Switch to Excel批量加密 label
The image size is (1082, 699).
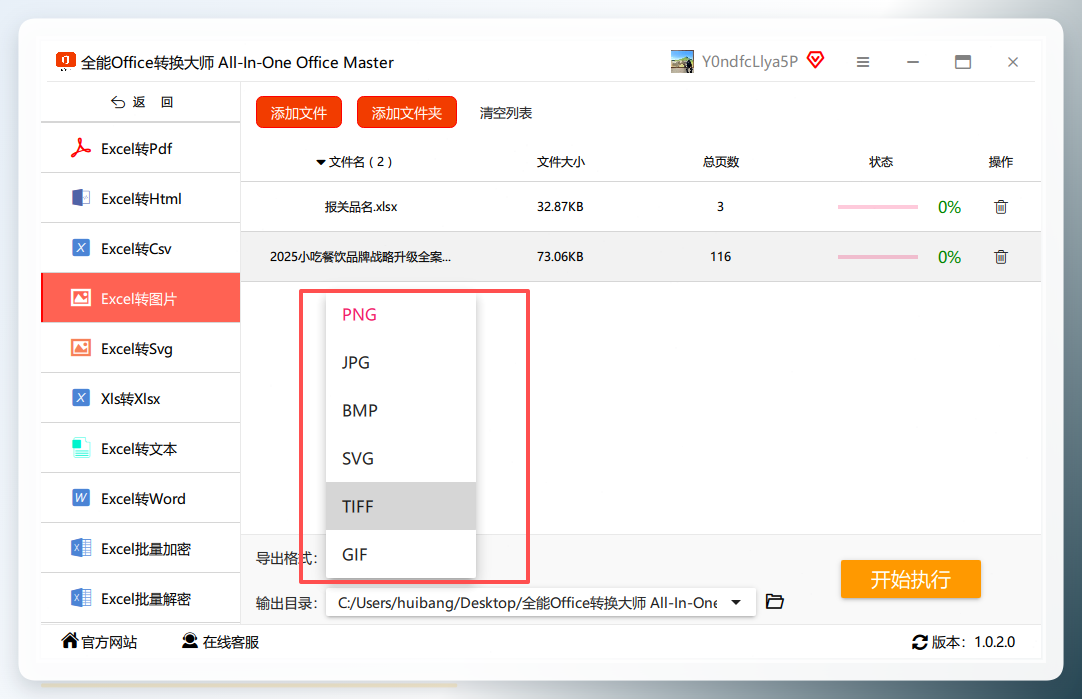pos(146,549)
